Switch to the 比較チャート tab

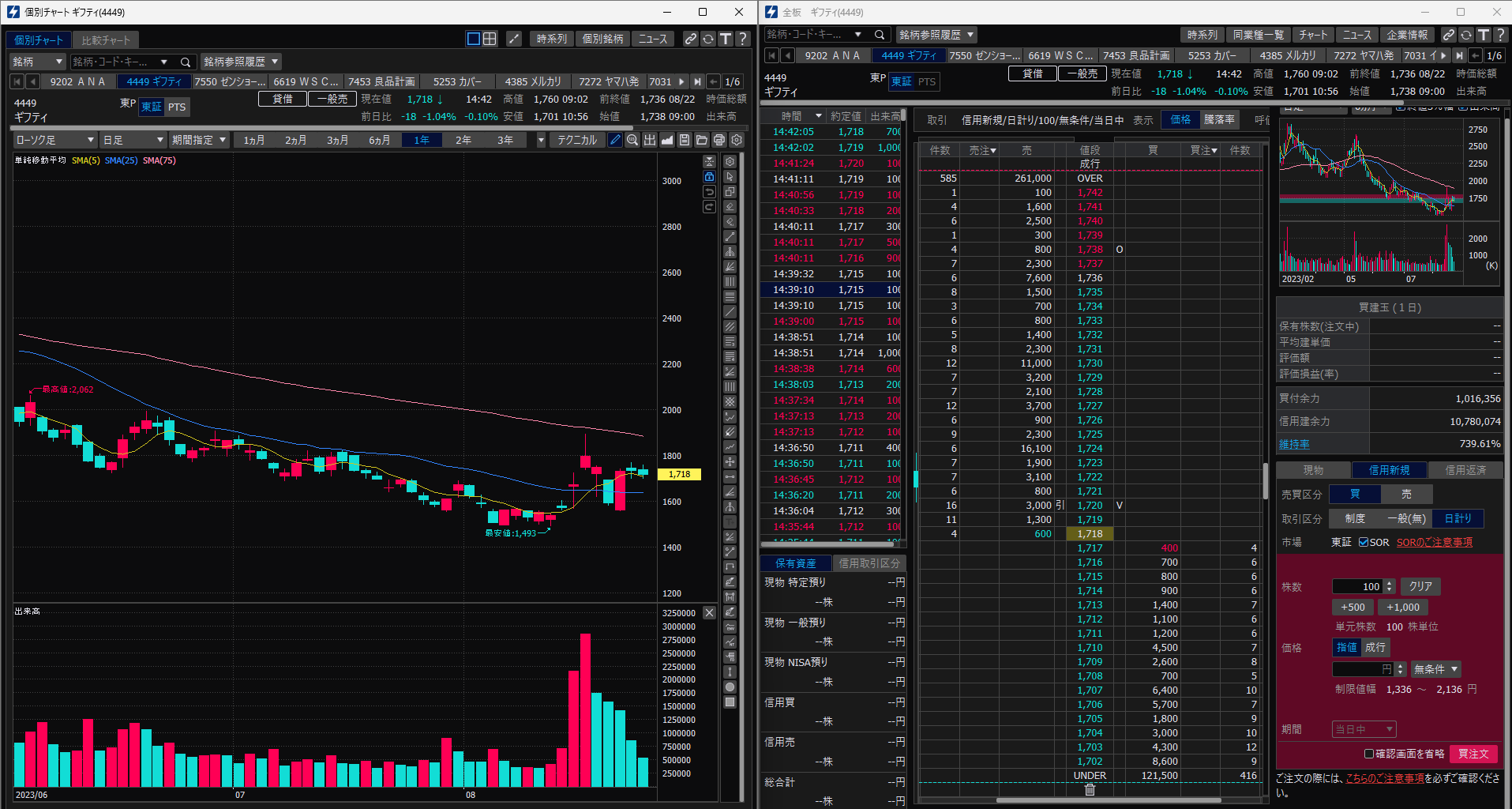coord(106,40)
